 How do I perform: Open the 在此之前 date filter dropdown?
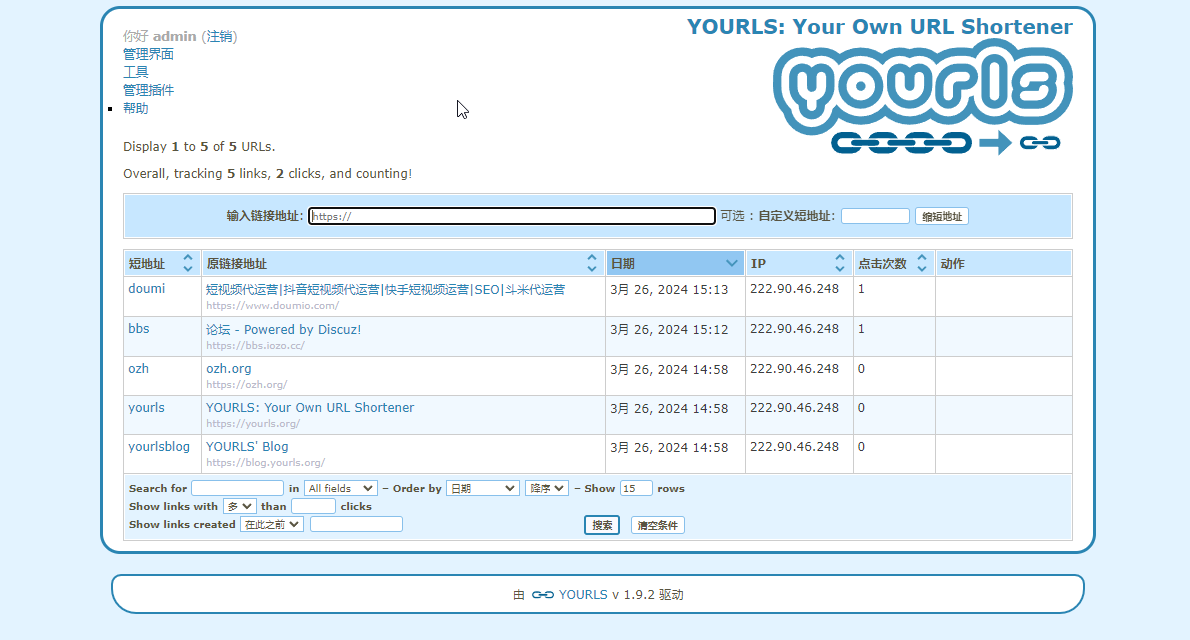271,525
